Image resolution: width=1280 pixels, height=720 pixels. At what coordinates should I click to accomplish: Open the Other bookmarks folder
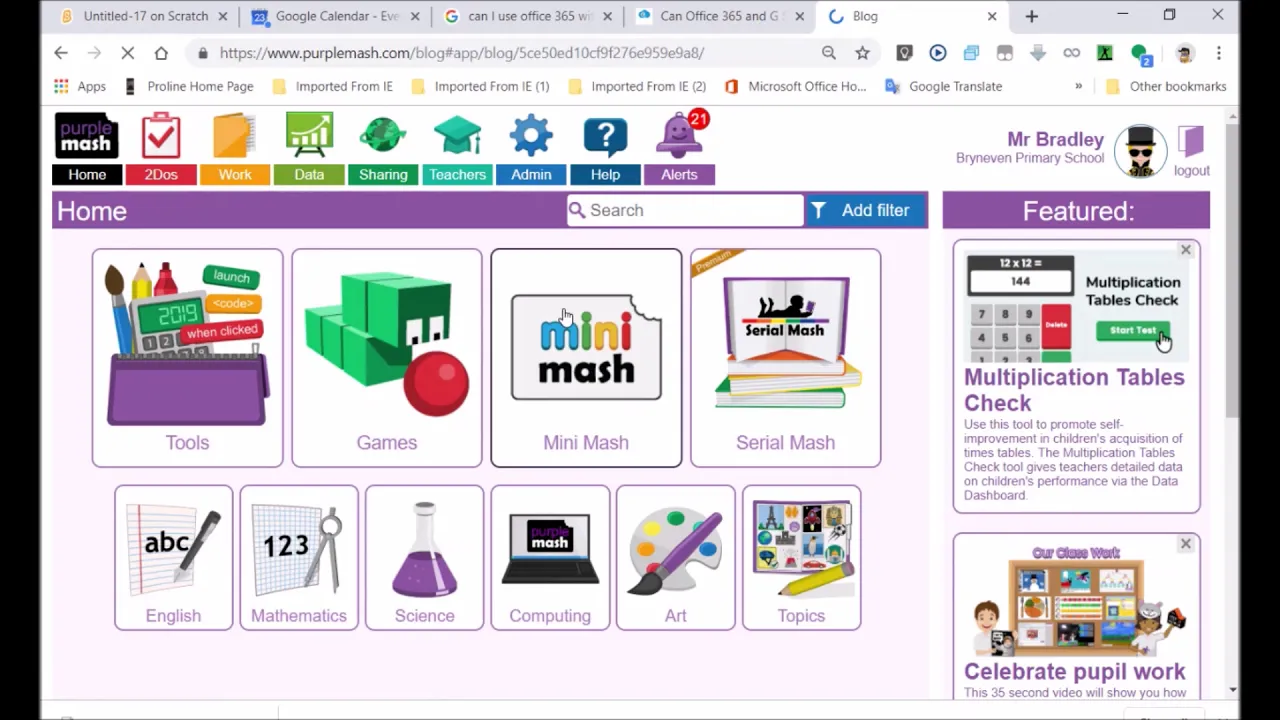pos(1166,86)
